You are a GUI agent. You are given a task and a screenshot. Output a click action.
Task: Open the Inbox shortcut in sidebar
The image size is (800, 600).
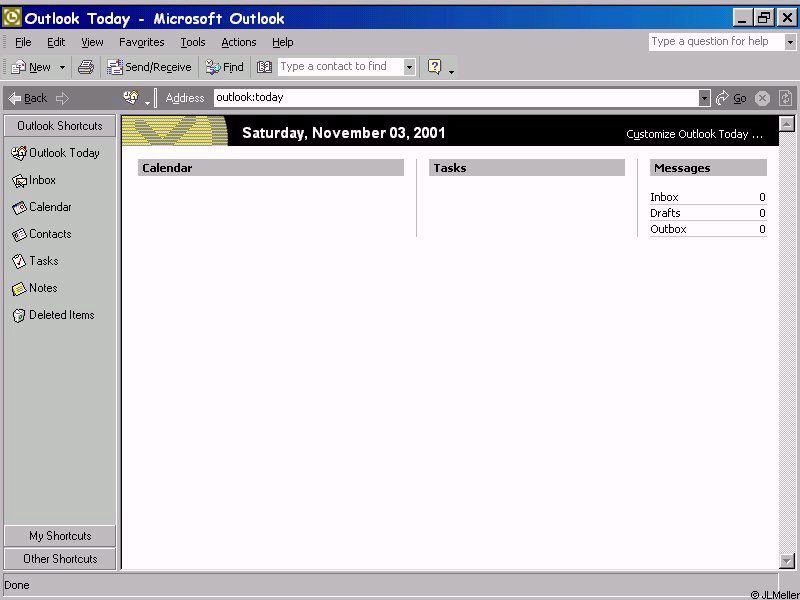coord(34,180)
